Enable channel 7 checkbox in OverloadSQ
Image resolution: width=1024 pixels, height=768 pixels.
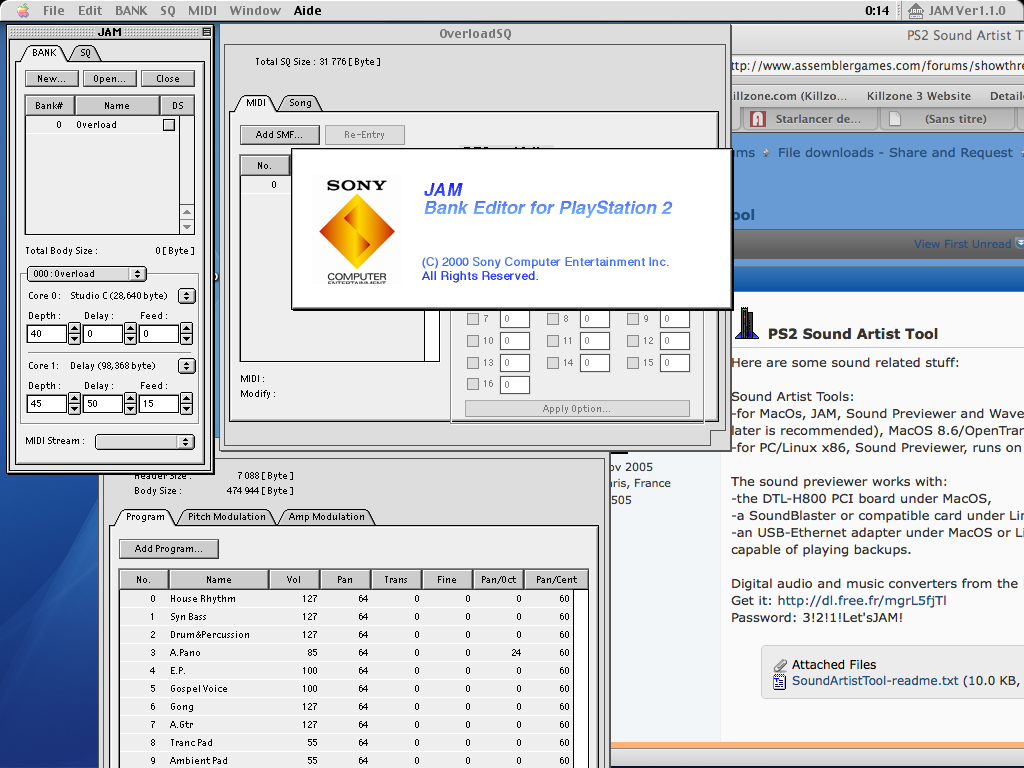coord(473,319)
